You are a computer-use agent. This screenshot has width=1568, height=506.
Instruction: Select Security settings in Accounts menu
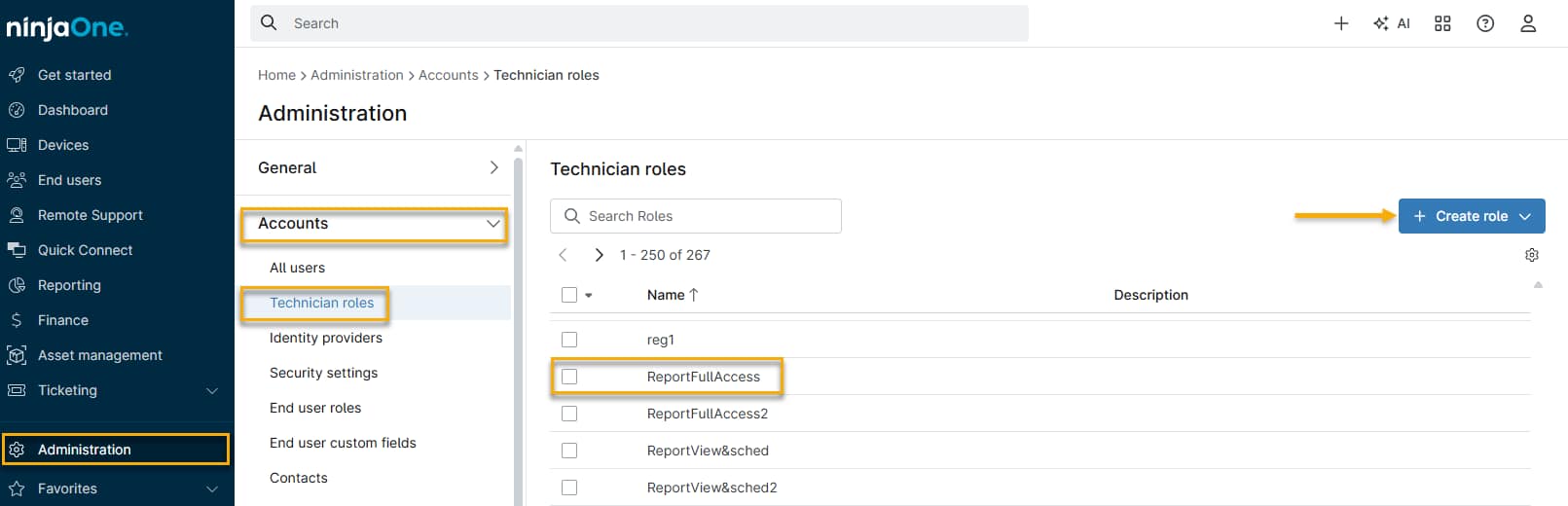323,373
